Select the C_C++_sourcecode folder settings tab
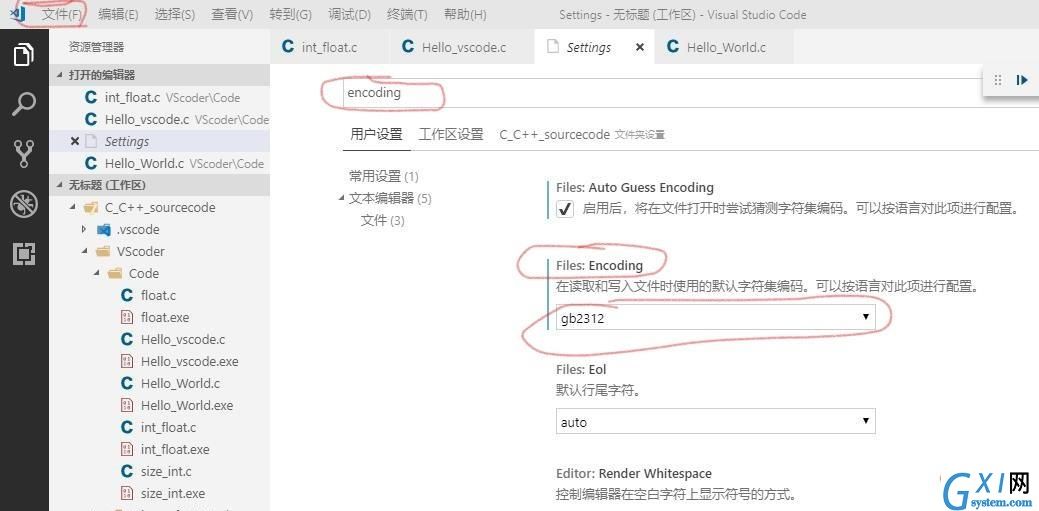The width and height of the screenshot is (1039, 511). (x=582, y=135)
